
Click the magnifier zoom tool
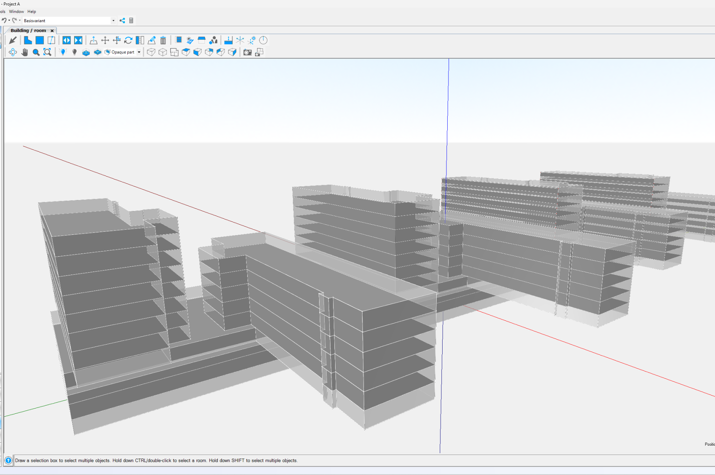point(36,52)
